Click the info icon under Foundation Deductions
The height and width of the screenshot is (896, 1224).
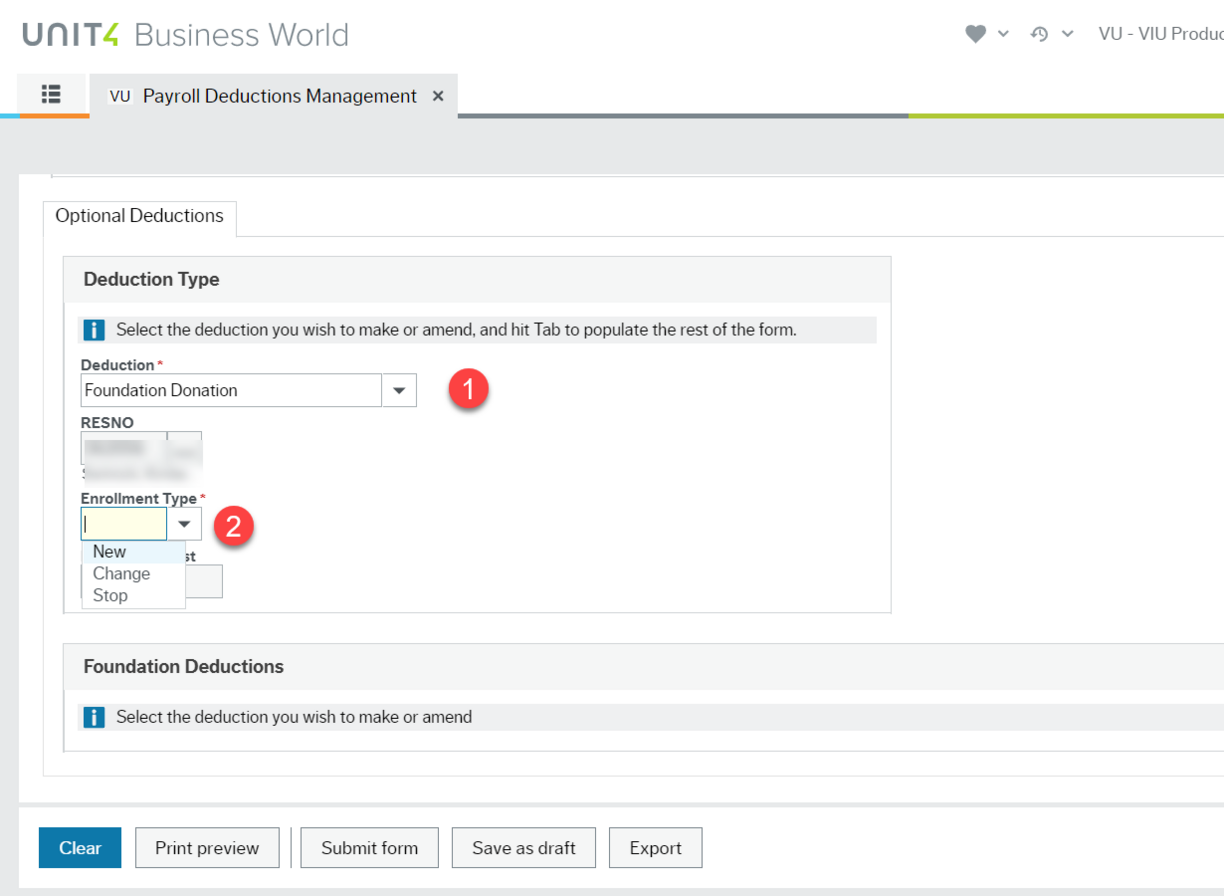pos(94,717)
